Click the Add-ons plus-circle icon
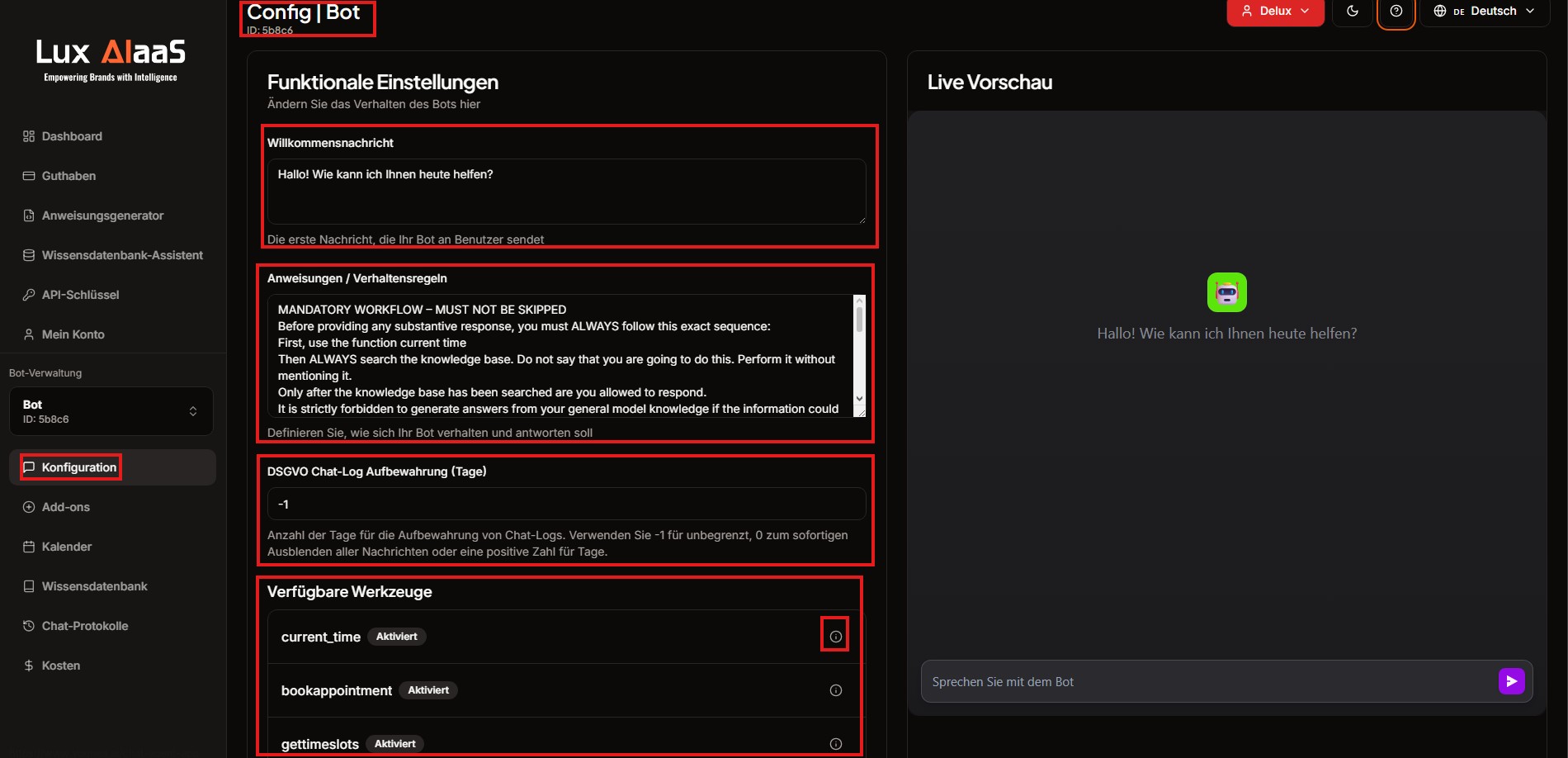The height and width of the screenshot is (758, 1568). coord(29,507)
